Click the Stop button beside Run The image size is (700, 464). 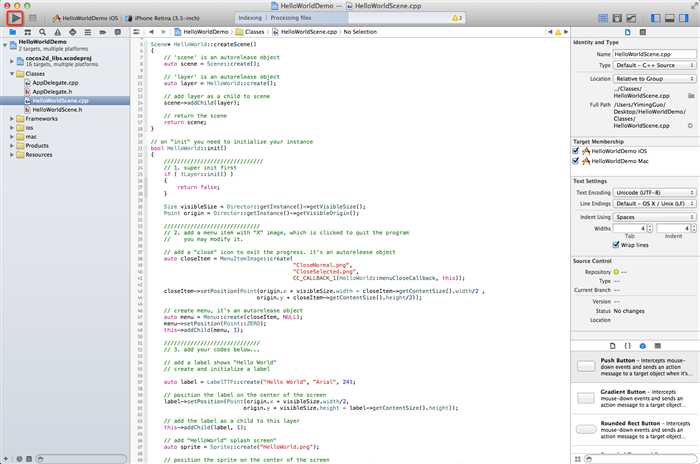pyautogui.click(x=33, y=18)
